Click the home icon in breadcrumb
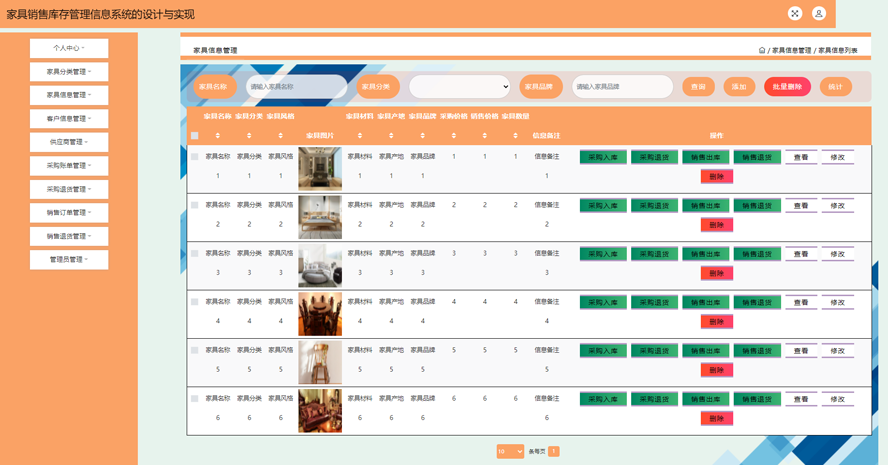Screen dimensions: 888x465 click(x=762, y=50)
